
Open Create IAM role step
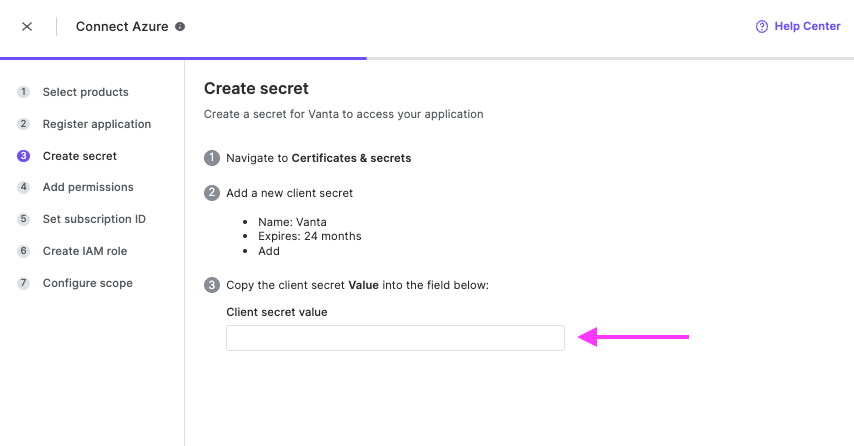pyautogui.click(x=85, y=251)
